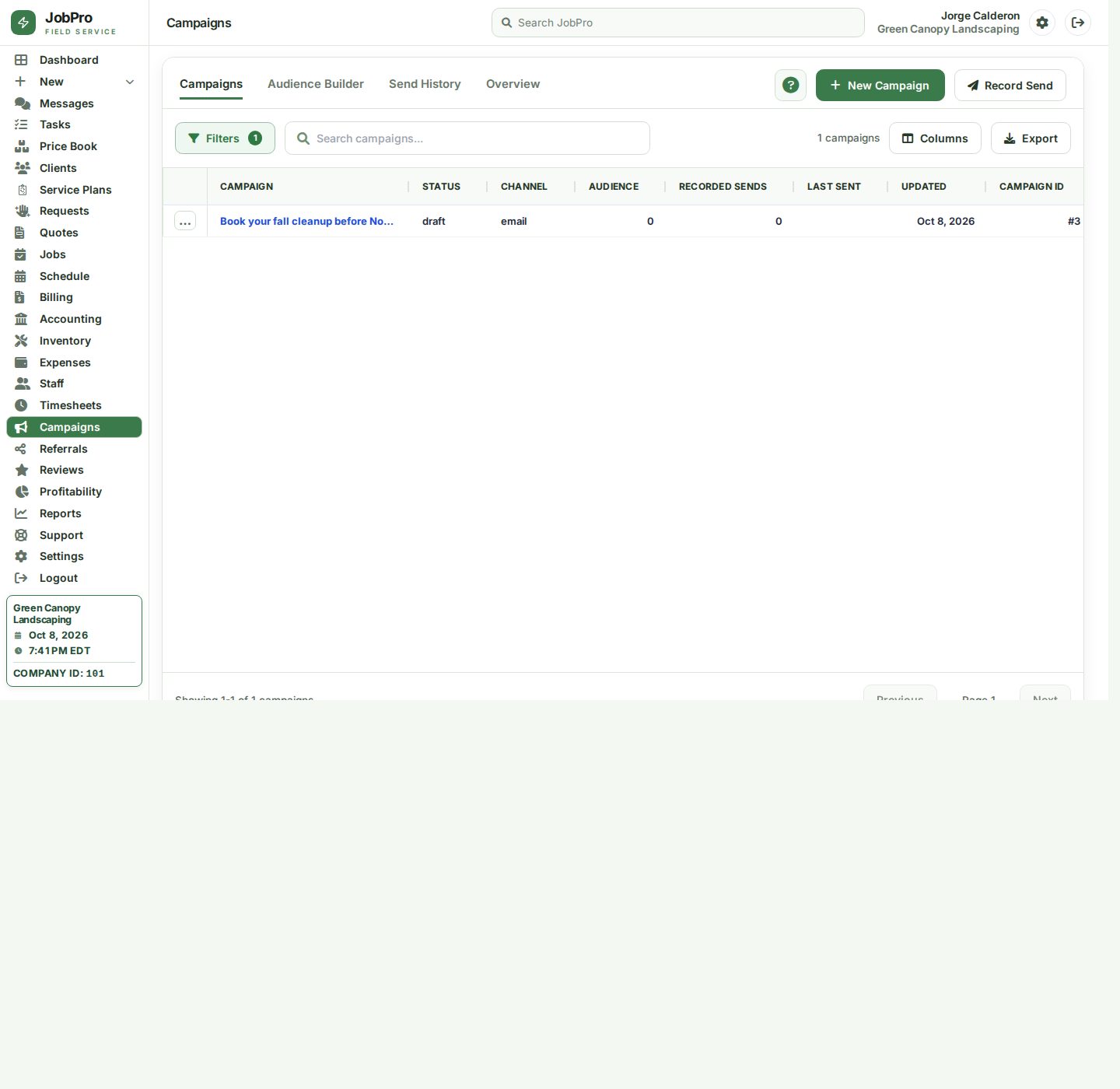Open the Columns chooser
This screenshot has height=1089, width=1120.
point(935,138)
